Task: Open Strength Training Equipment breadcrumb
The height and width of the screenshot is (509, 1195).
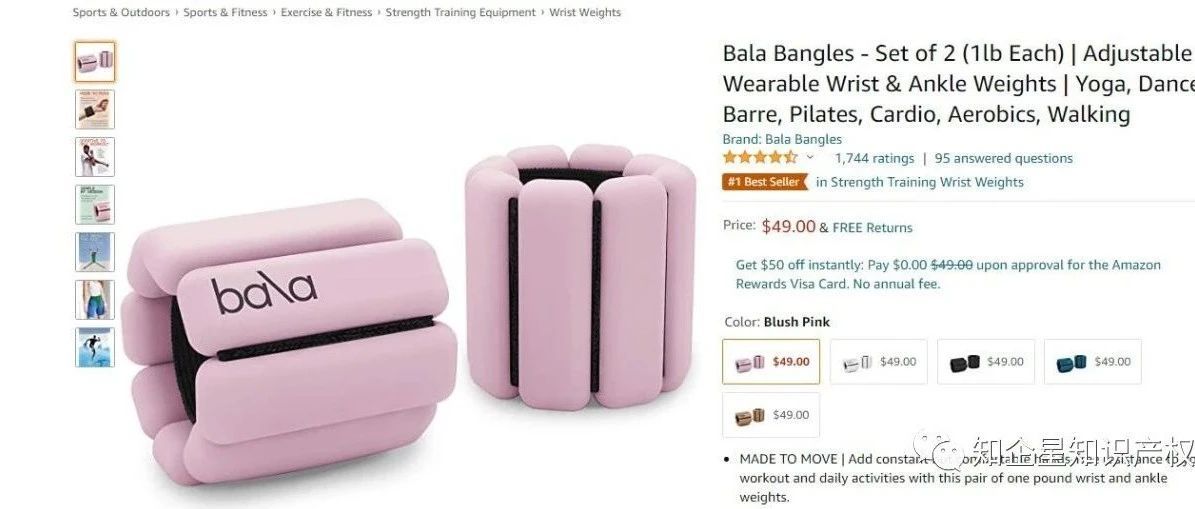Action: [x=460, y=12]
